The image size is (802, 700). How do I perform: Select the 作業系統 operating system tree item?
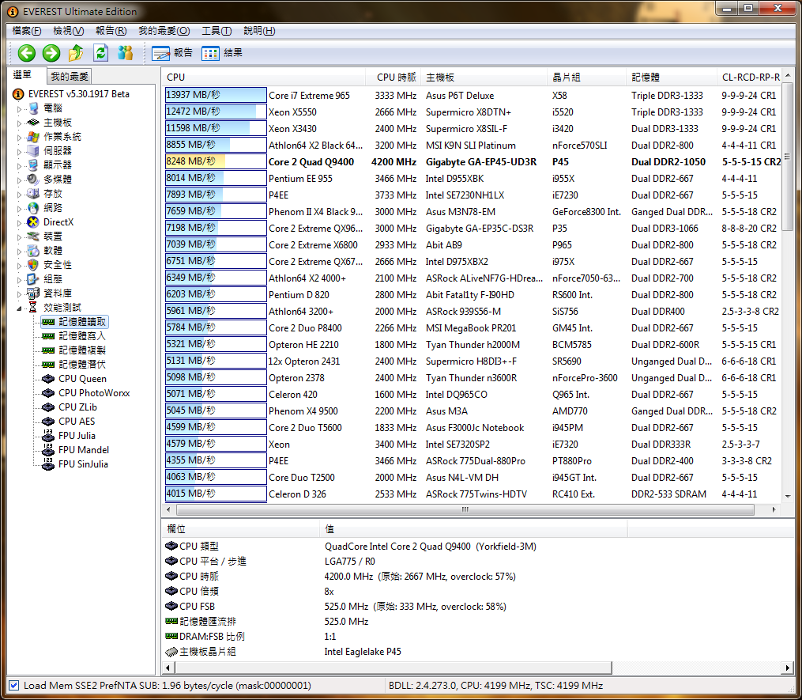coord(62,137)
